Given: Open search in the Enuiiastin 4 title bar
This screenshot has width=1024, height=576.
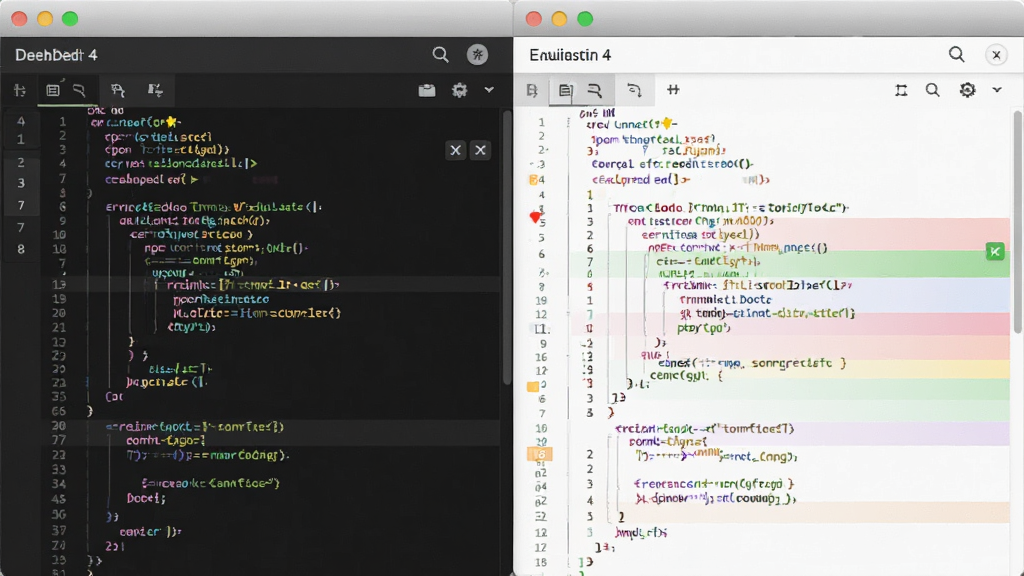Looking at the screenshot, I should (x=957, y=55).
